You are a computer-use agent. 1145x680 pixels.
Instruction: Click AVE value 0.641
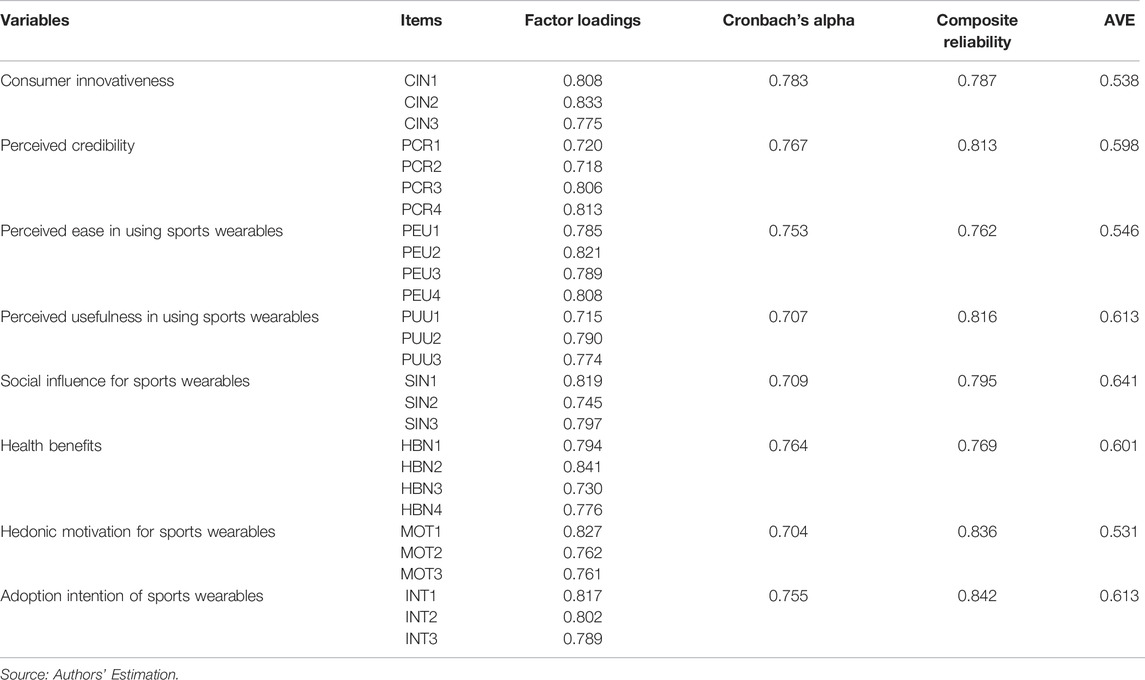(x=1119, y=381)
